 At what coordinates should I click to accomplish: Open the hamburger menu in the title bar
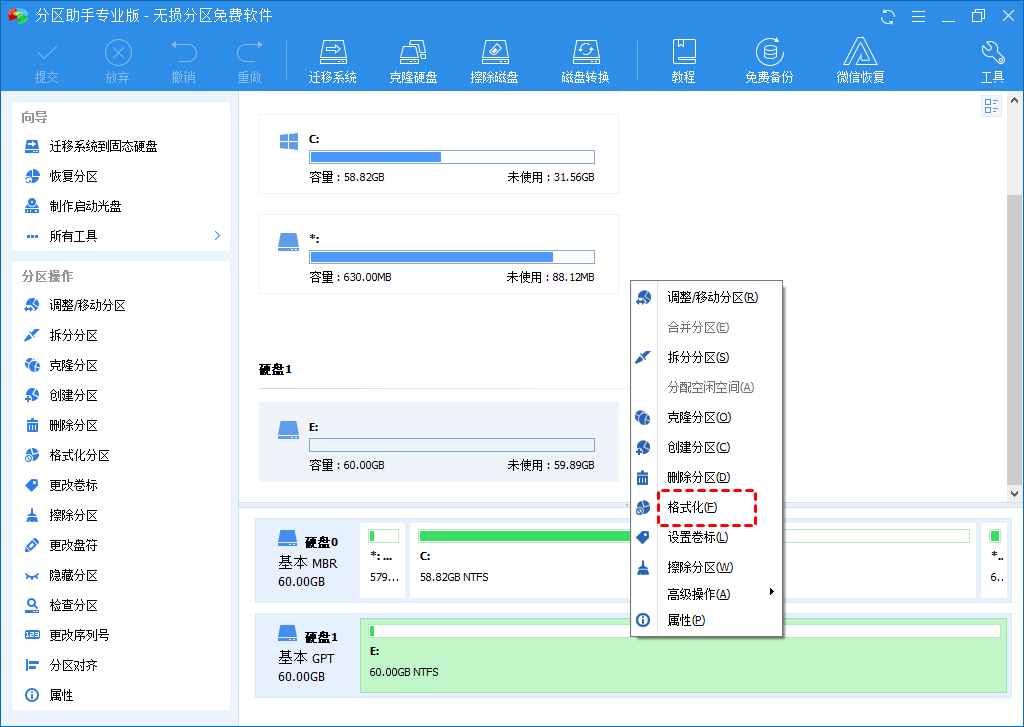pos(918,15)
